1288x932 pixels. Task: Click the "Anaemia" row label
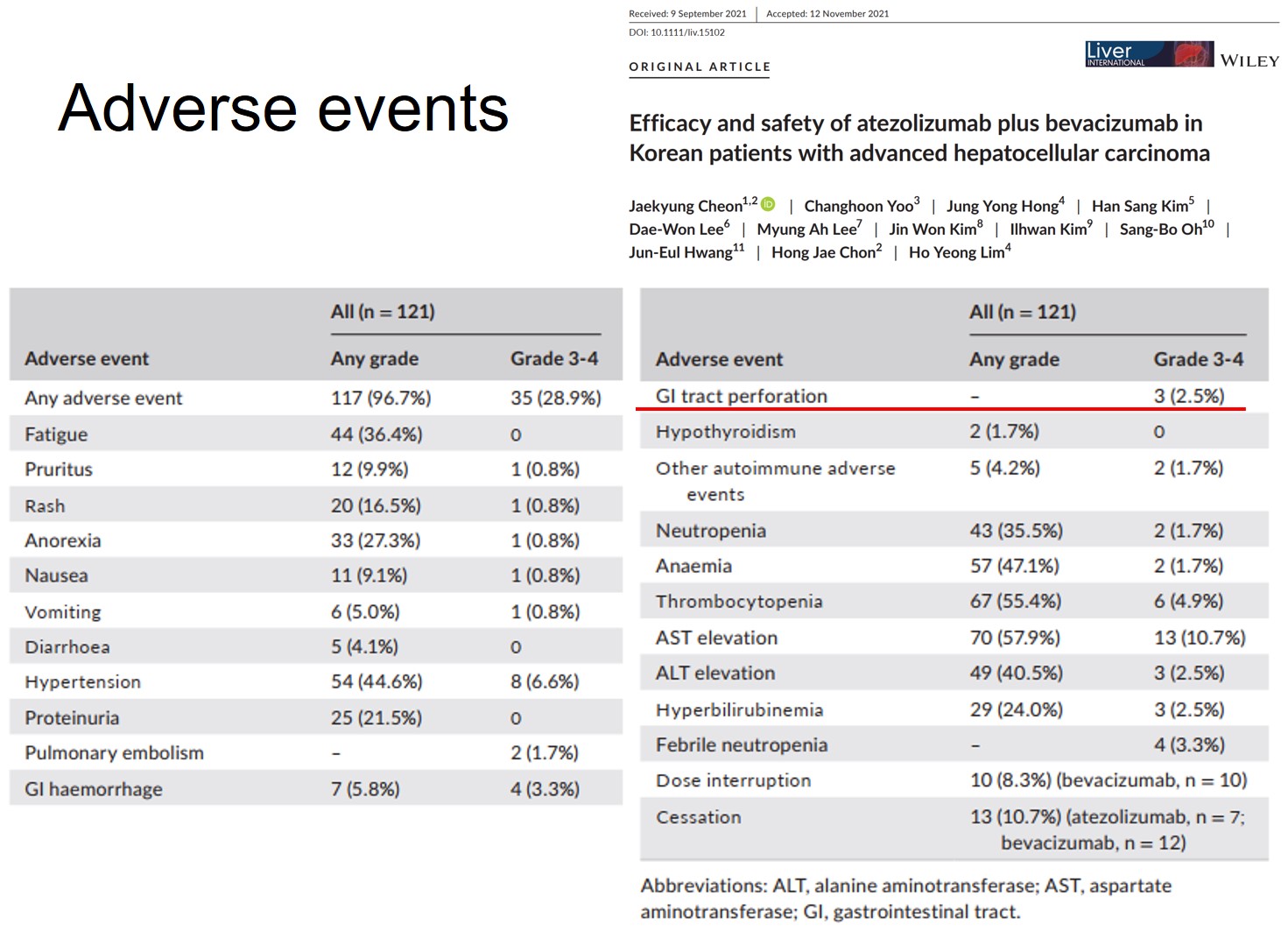[x=693, y=566]
